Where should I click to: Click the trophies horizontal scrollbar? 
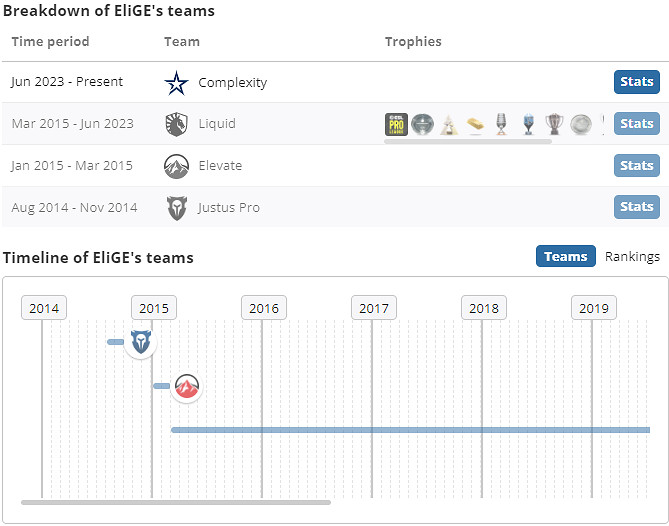point(467,142)
